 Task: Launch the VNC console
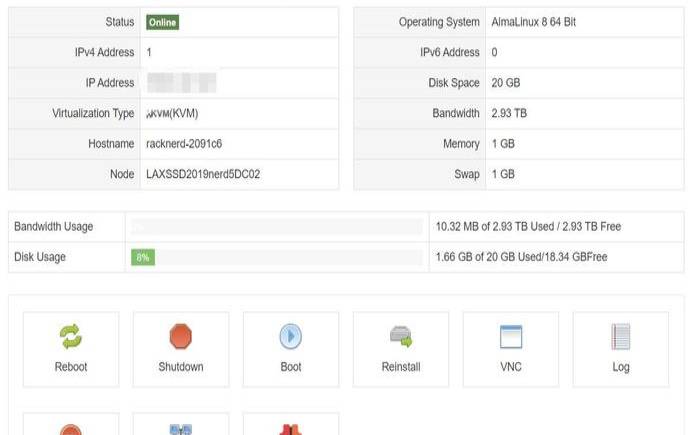(511, 349)
